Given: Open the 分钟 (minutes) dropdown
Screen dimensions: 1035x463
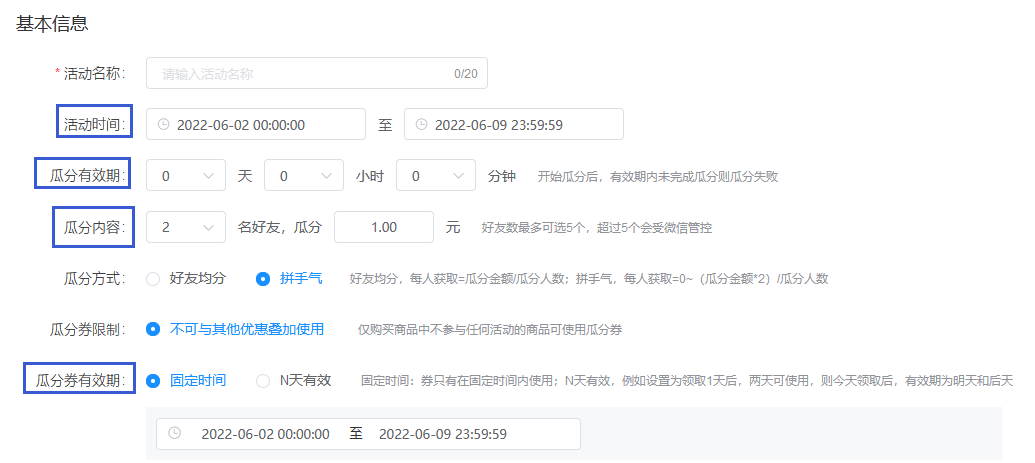Looking at the screenshot, I should 436,176.
